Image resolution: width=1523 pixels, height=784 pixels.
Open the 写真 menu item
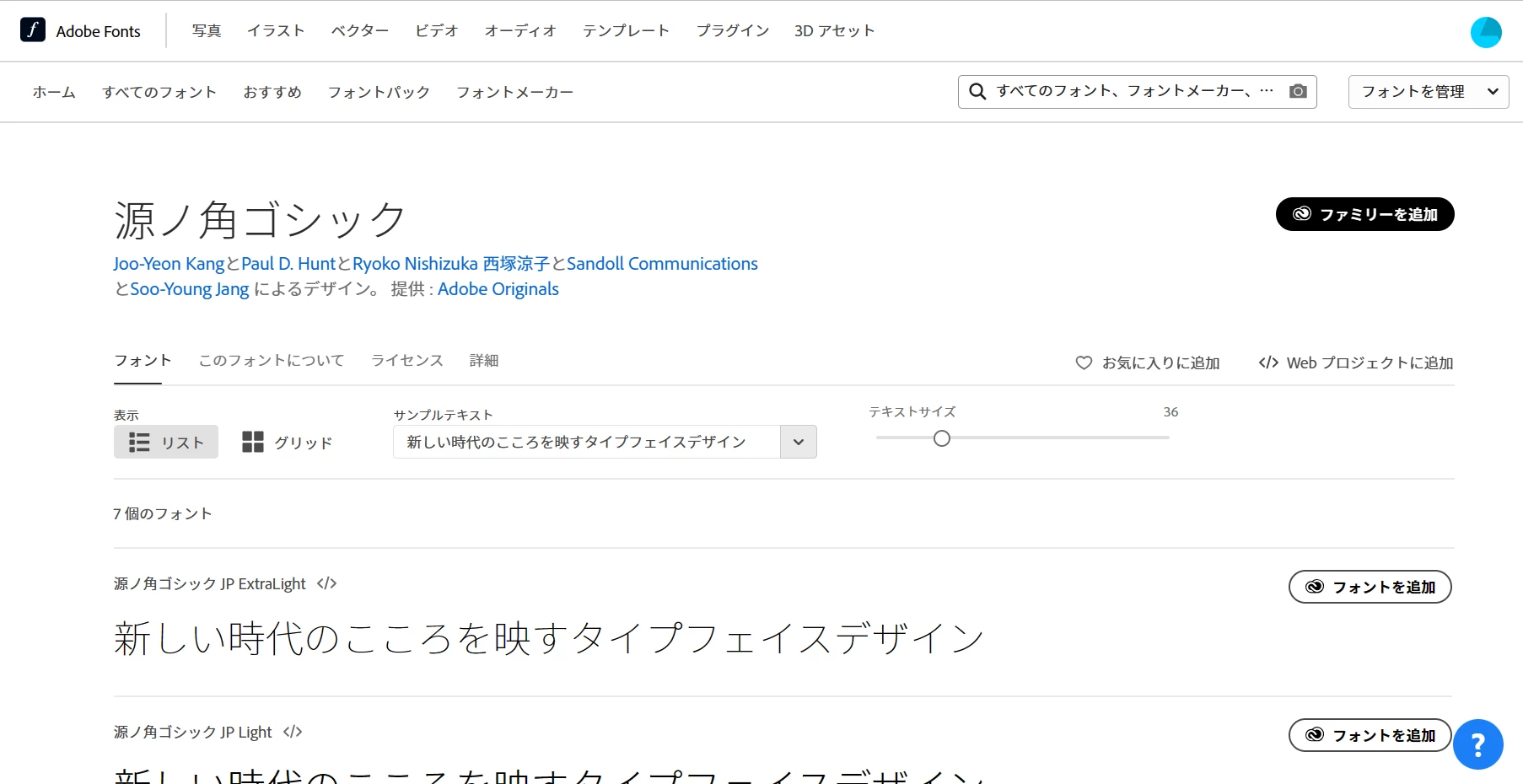coord(207,31)
